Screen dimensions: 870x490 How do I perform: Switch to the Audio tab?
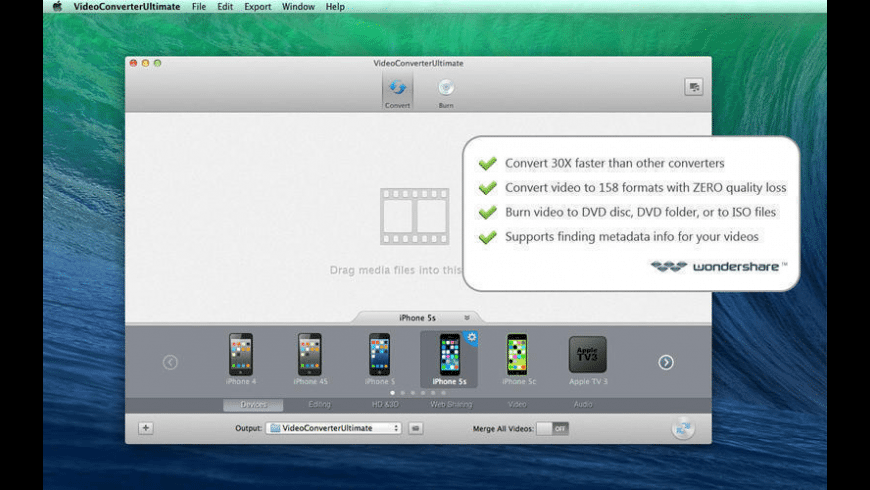click(x=583, y=405)
